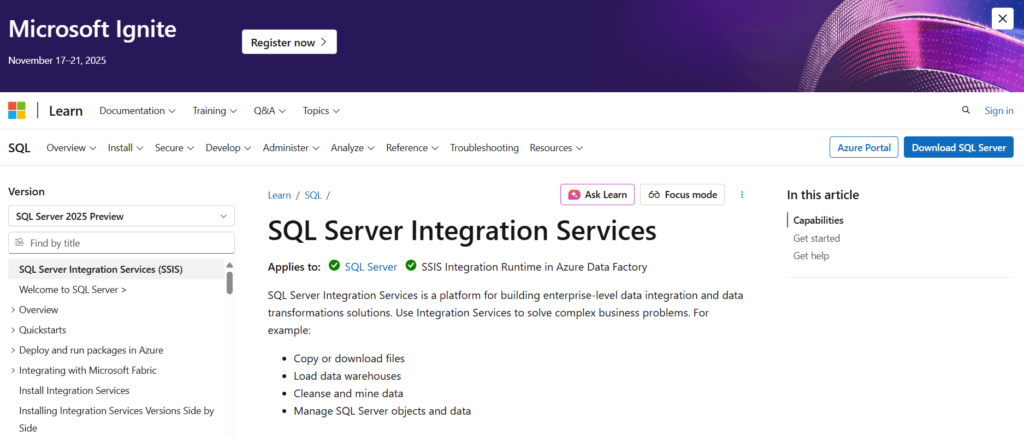Screen dimensions: 1024x437
Task: Click 'SSIS Integration Runtime in Azure Data Factory' text
Action: coord(534,267)
